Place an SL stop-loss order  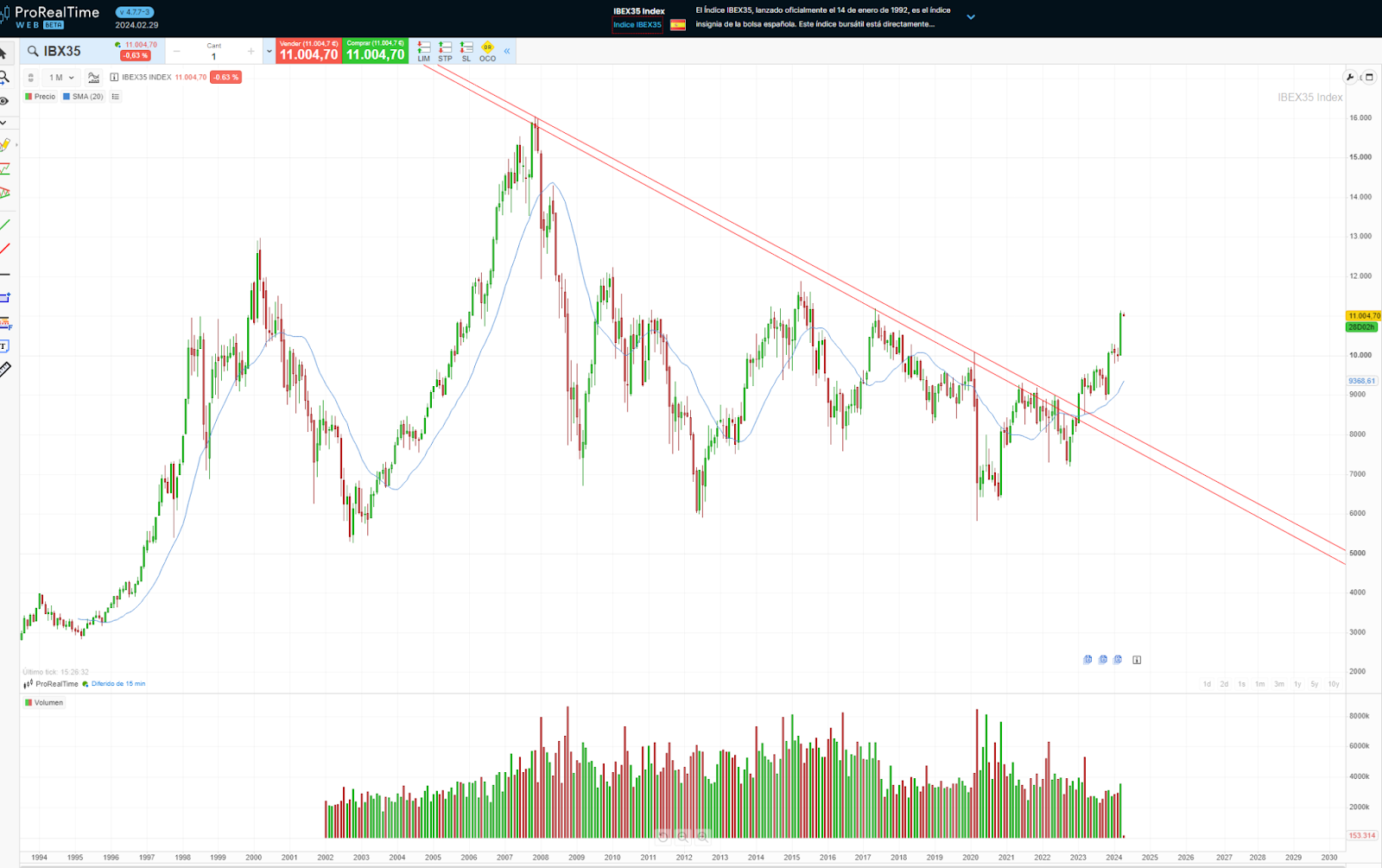[466, 52]
